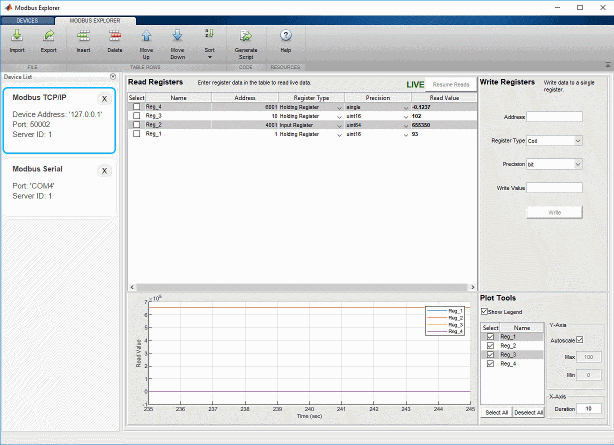Uncheck Reg_2 in Plot Tools list
614x445 pixels.
tap(490, 346)
